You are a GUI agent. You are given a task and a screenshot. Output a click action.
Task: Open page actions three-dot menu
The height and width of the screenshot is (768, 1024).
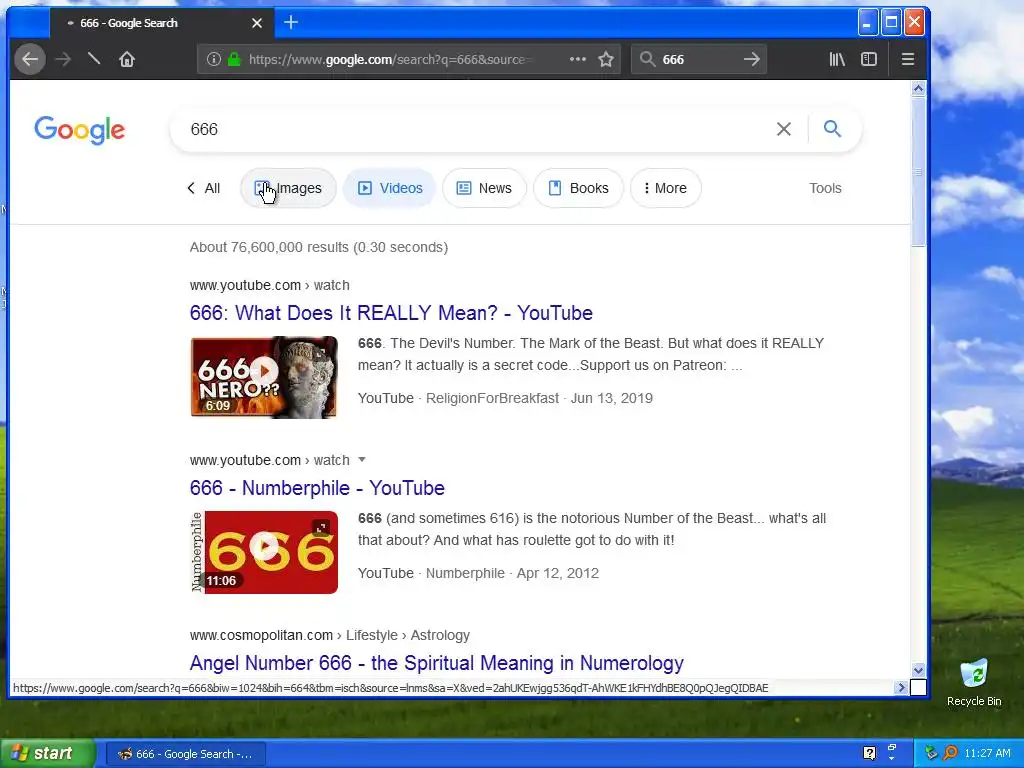pos(577,59)
